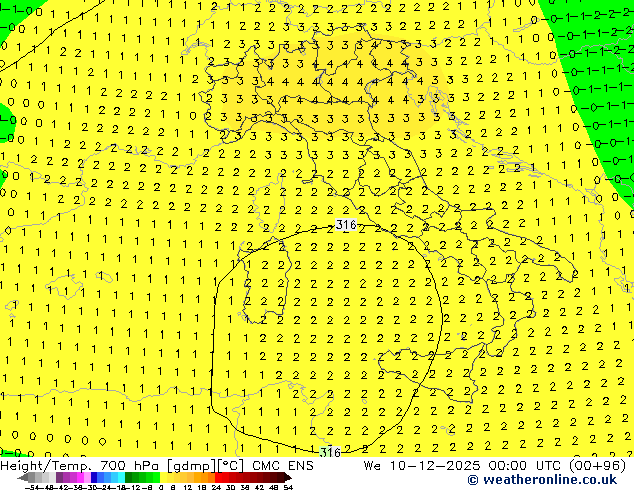Click the right arrow of the temperature legend
634x490 pixels.
(288, 478)
